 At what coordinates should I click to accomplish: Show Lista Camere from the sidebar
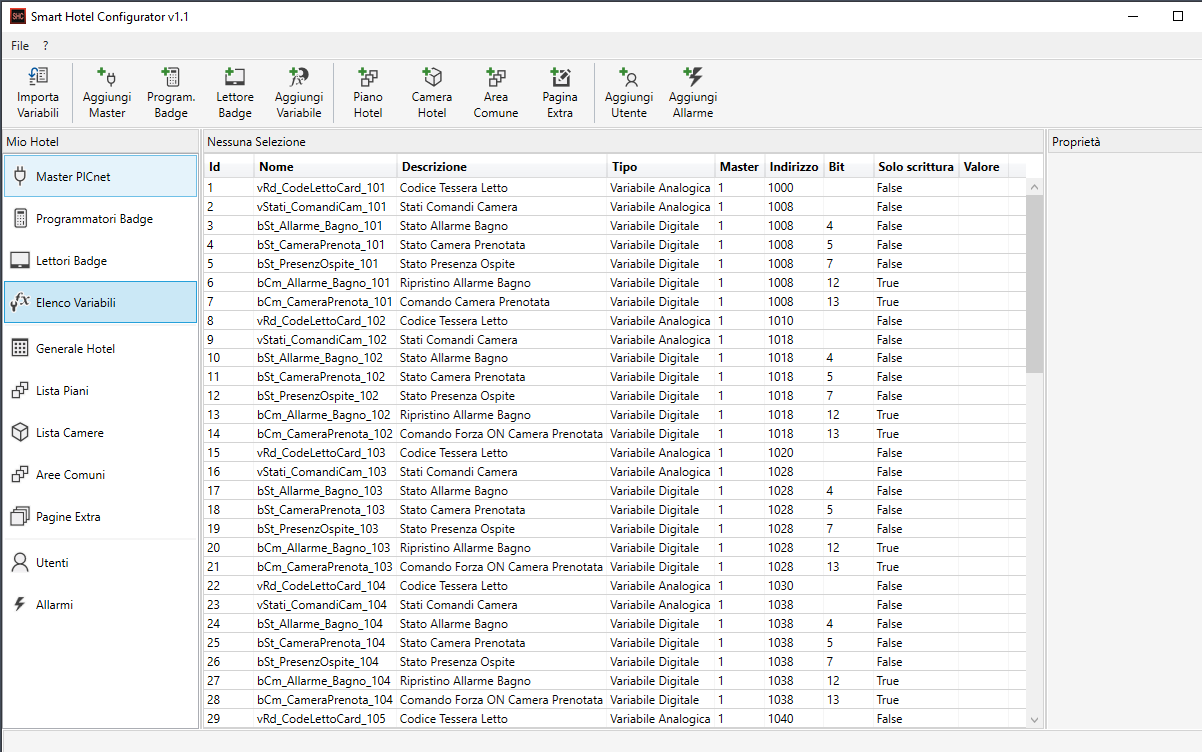pyautogui.click(x=100, y=432)
